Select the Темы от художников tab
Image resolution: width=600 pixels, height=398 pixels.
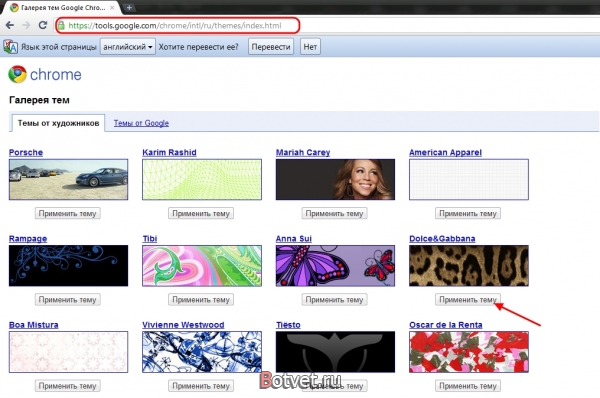(58, 123)
